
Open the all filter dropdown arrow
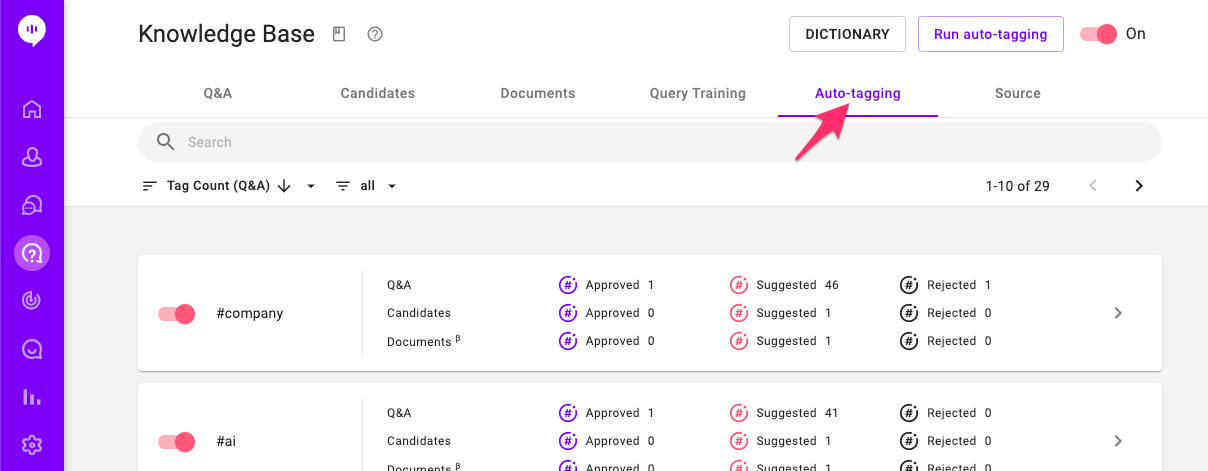coord(392,186)
